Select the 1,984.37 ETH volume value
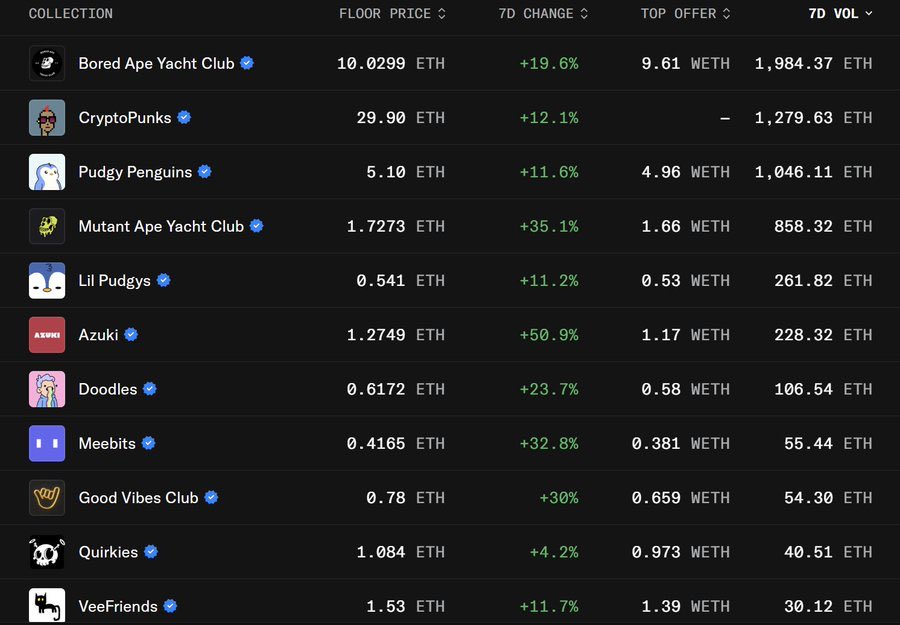 [813, 63]
